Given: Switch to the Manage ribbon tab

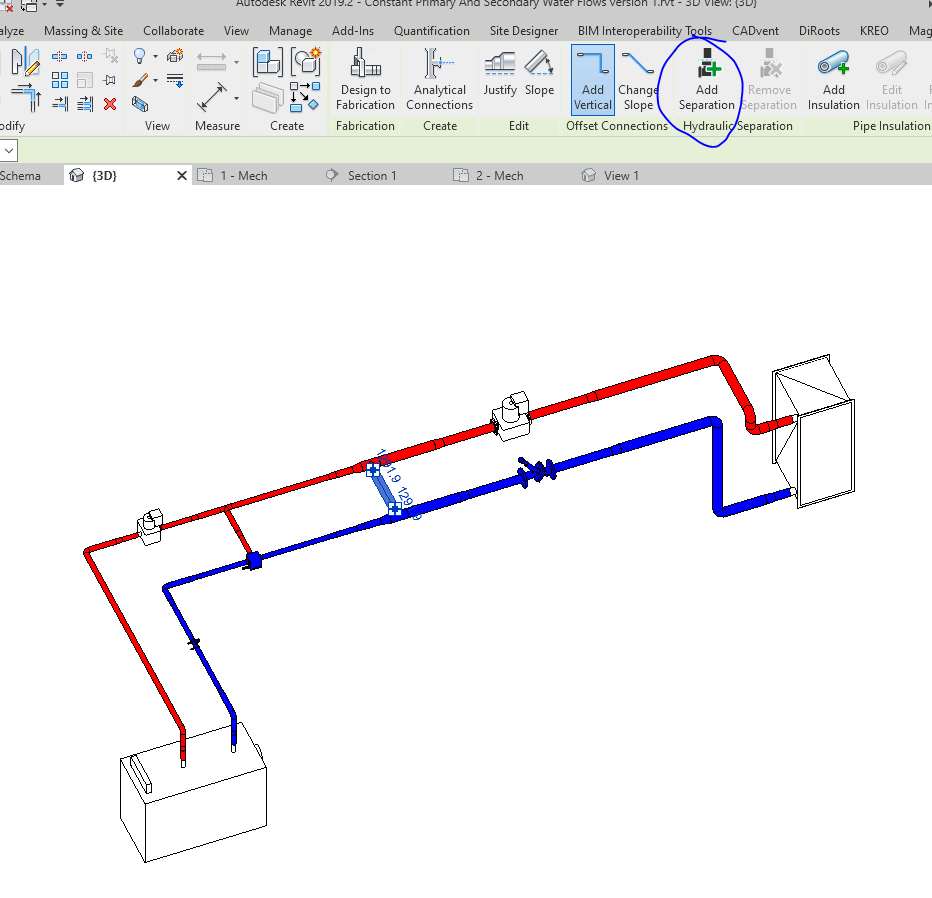Looking at the screenshot, I should [x=290, y=30].
